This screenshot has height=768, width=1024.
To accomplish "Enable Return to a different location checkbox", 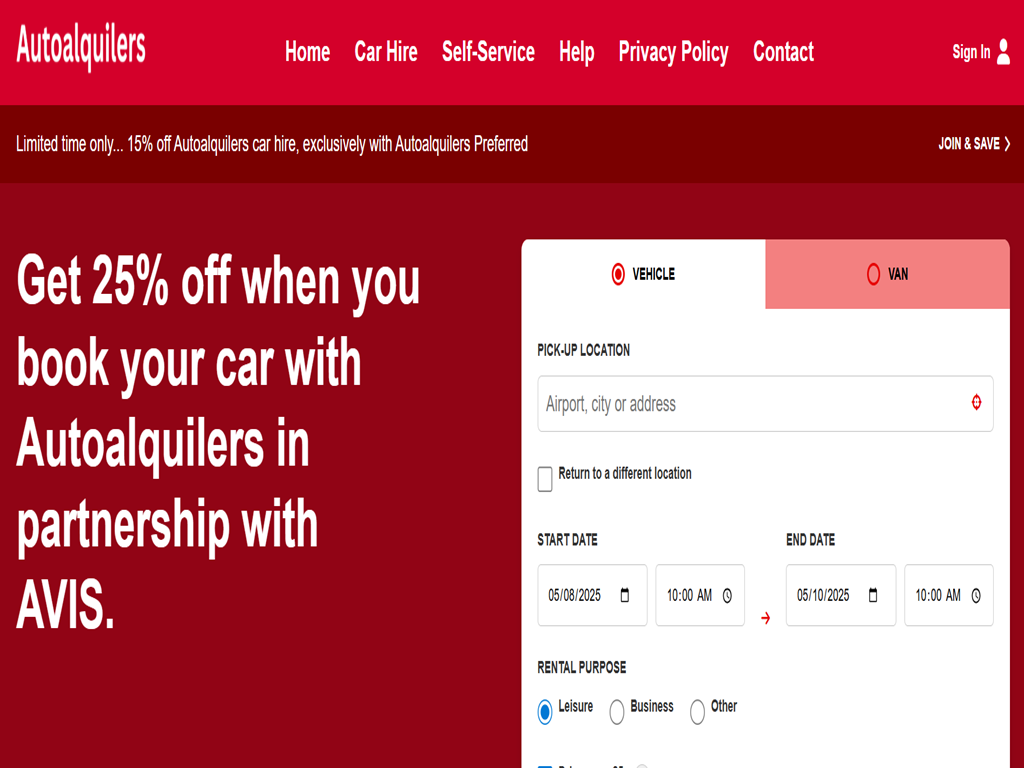I will point(545,479).
